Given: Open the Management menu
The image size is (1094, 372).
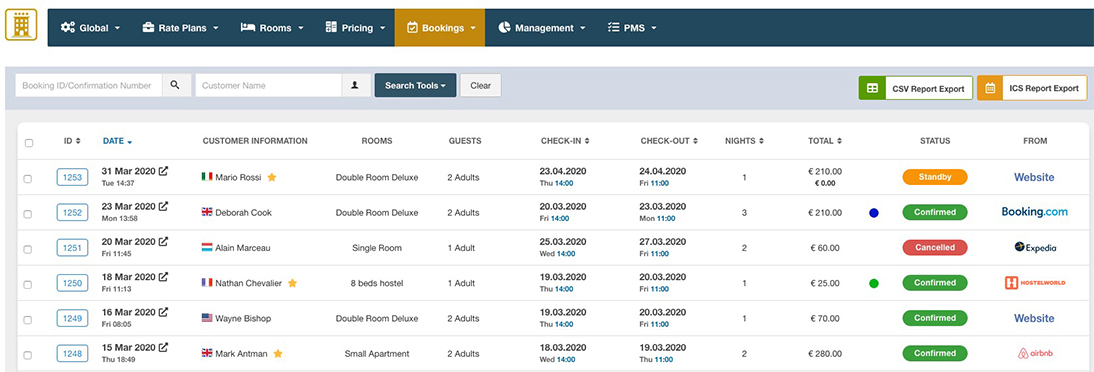Looking at the screenshot, I should 541,28.
